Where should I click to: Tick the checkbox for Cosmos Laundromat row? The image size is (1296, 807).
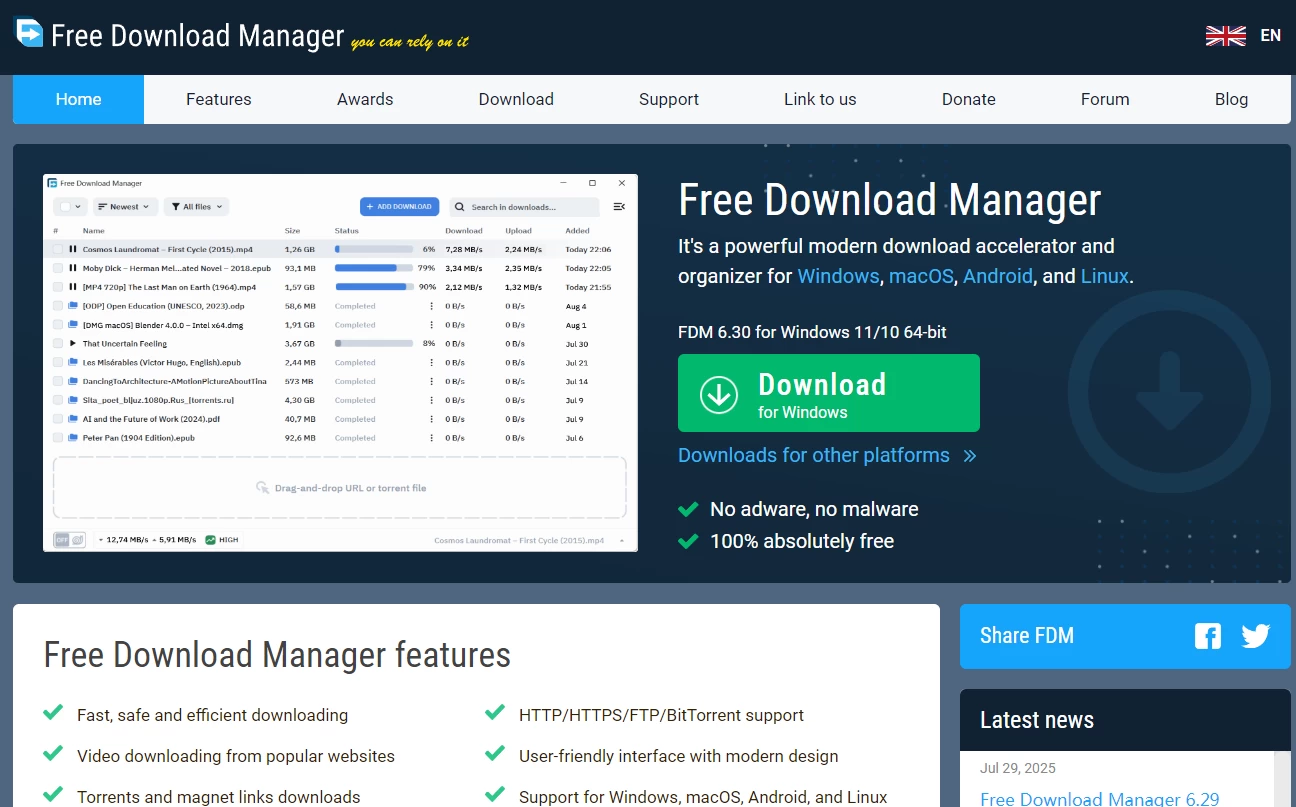tap(57, 249)
